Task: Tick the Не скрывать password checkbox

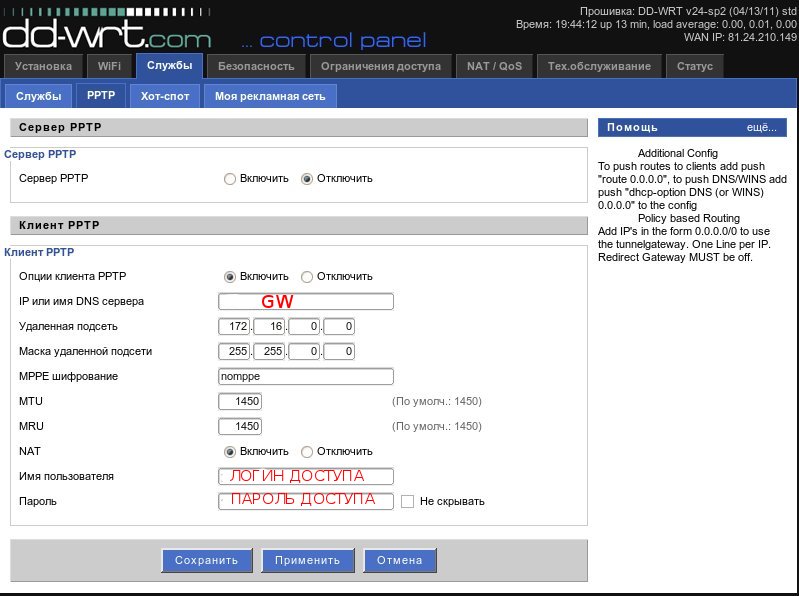Action: pos(407,501)
